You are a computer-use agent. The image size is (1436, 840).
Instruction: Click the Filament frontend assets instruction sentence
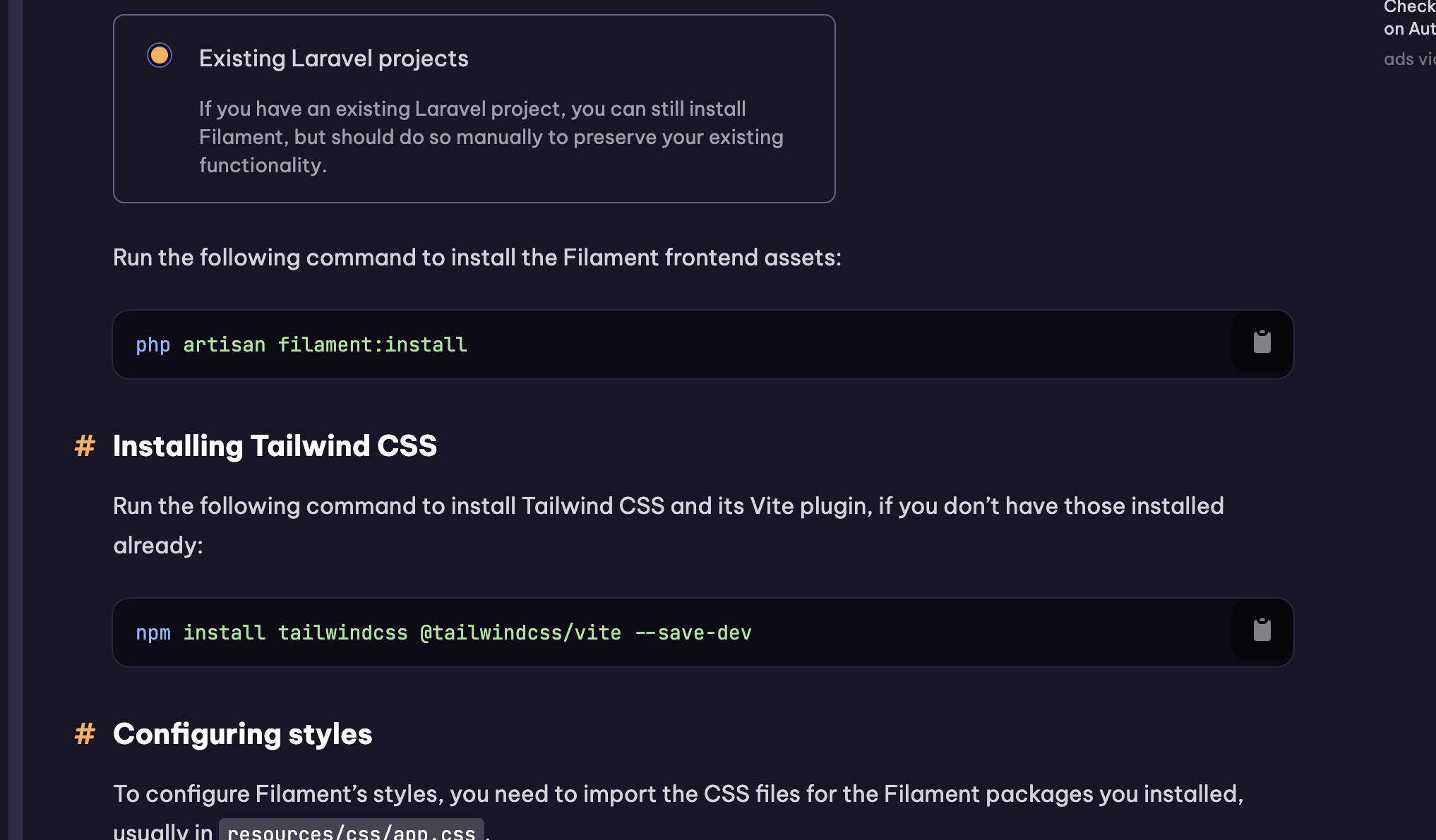(477, 258)
